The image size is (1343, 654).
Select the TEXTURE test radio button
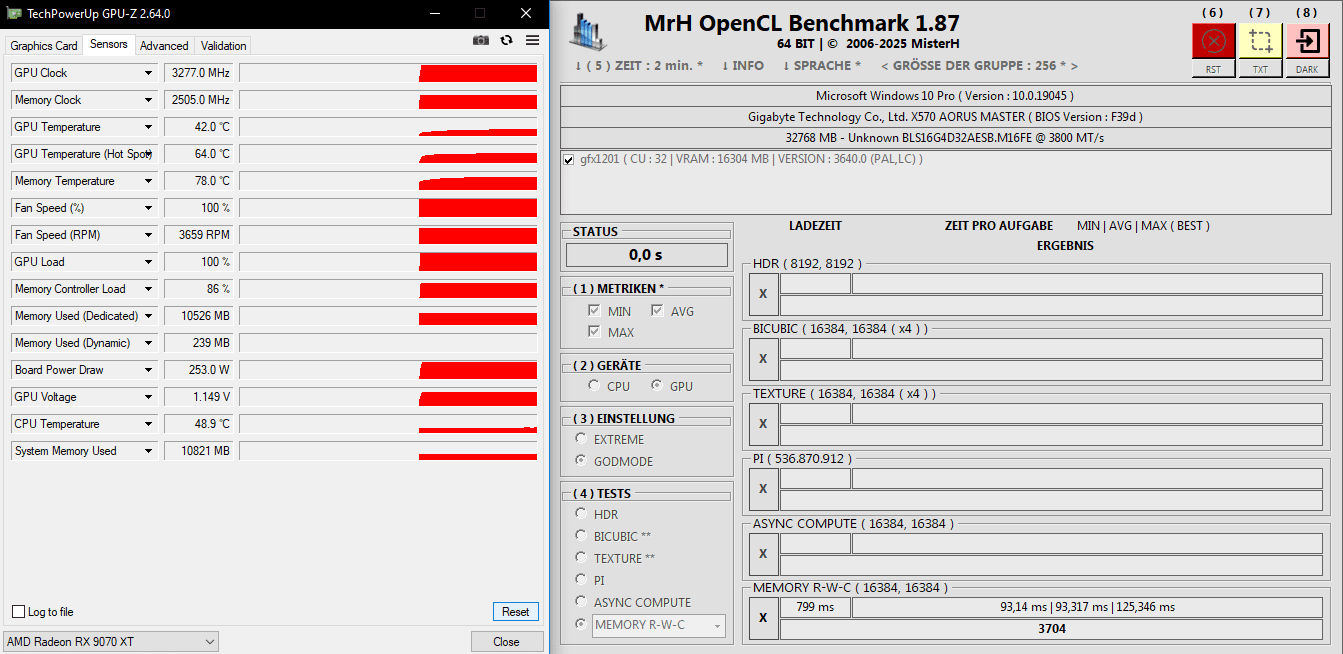[581, 558]
